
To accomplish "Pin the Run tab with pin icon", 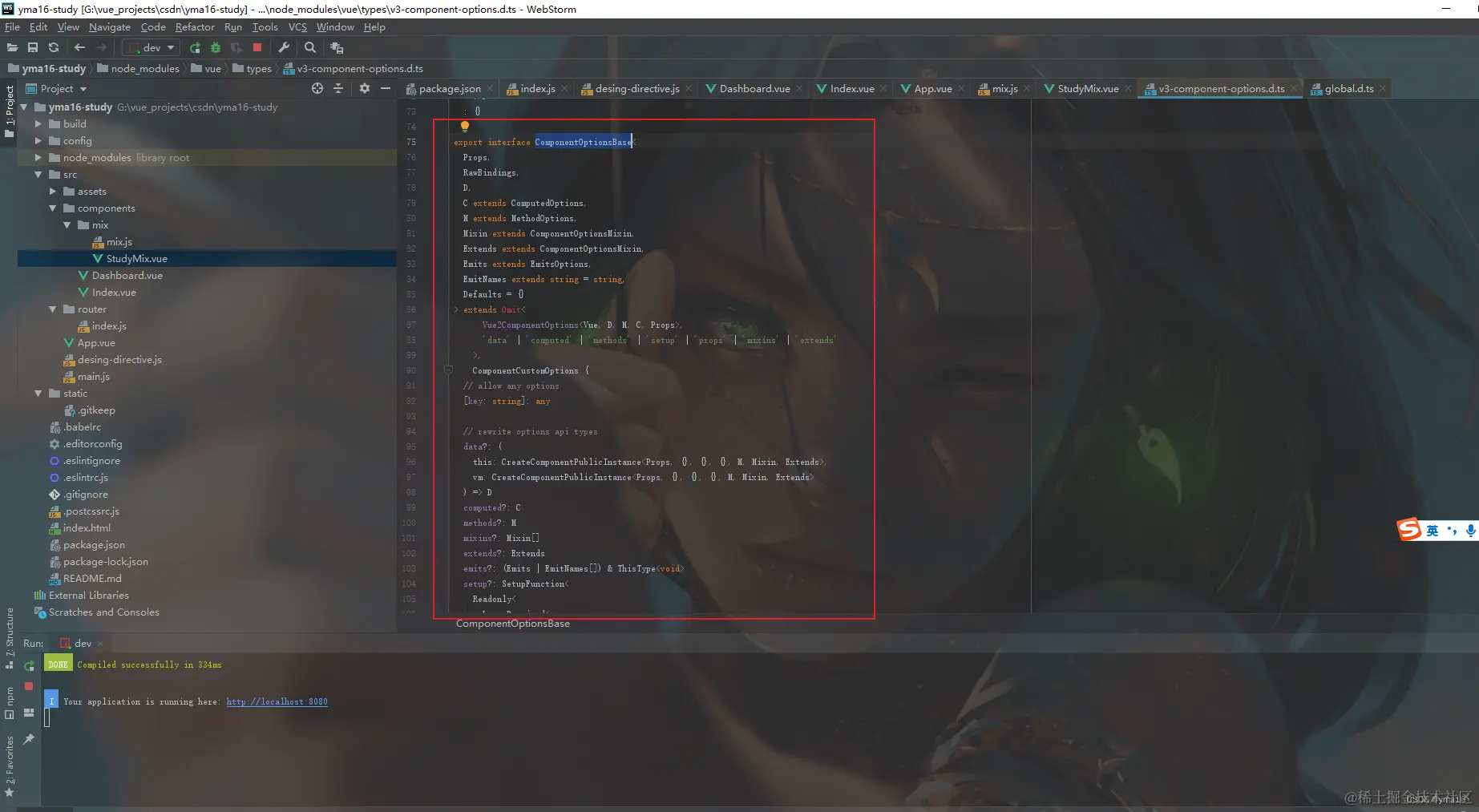I will tap(29, 738).
